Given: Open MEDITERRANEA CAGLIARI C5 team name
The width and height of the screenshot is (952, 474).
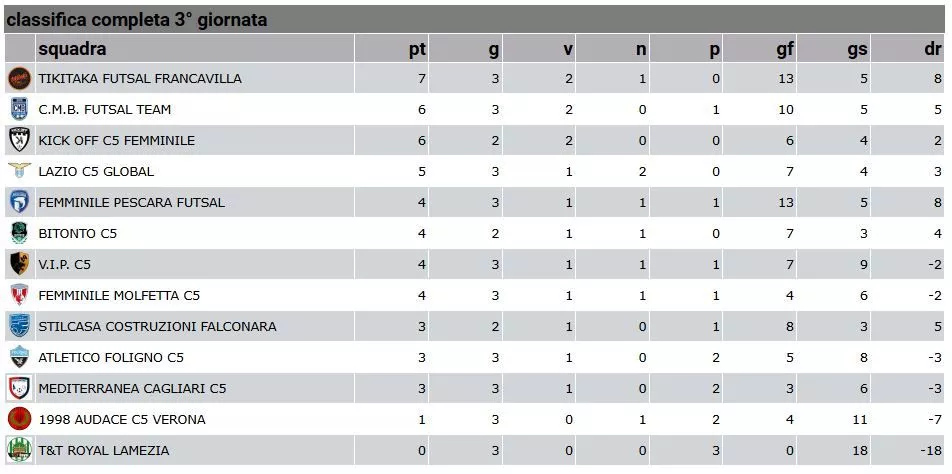Looking at the screenshot, I should (x=132, y=388).
